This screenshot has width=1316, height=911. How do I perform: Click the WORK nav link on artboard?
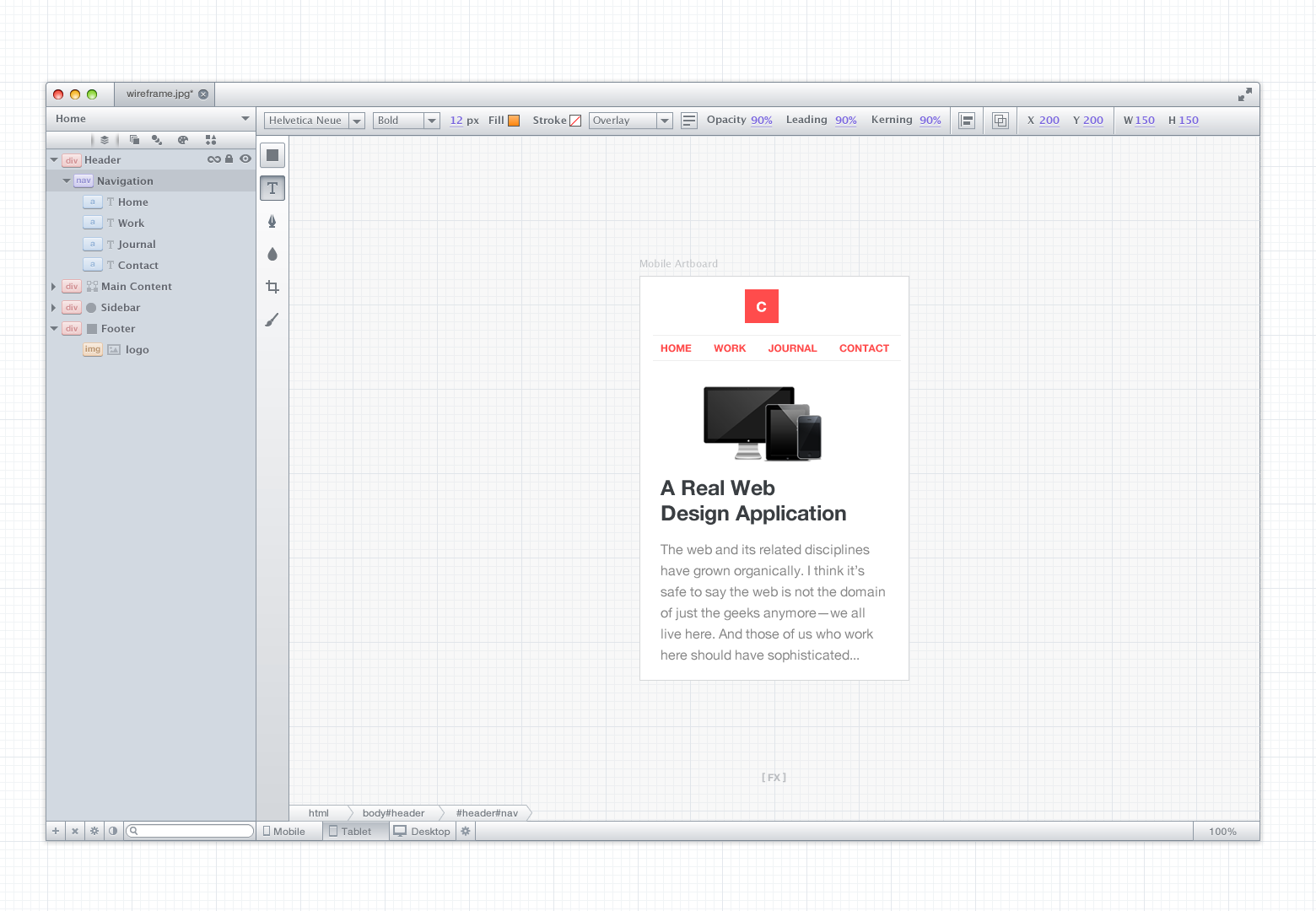click(730, 348)
